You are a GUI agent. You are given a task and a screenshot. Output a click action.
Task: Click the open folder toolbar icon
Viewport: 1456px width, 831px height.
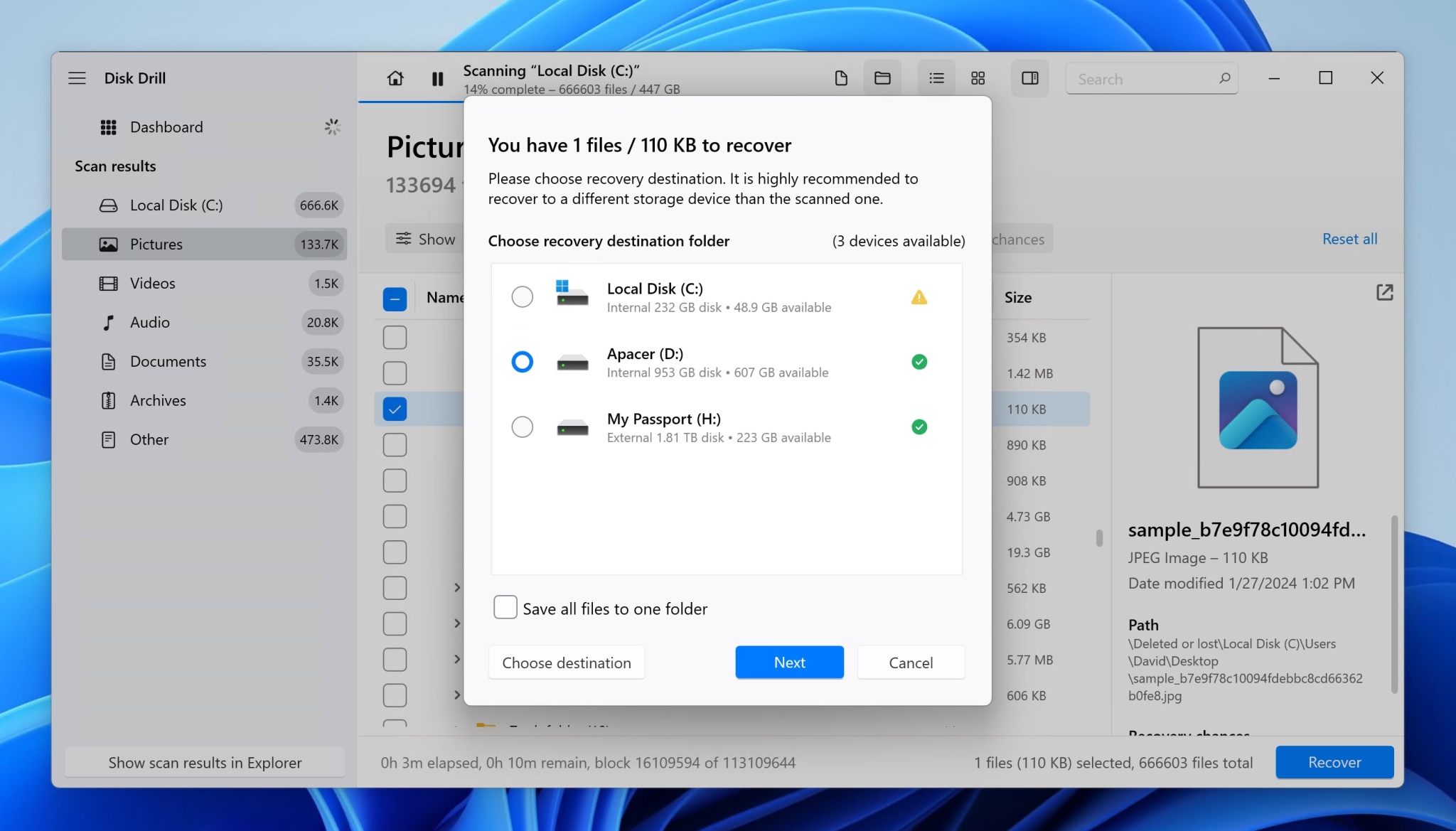point(882,78)
